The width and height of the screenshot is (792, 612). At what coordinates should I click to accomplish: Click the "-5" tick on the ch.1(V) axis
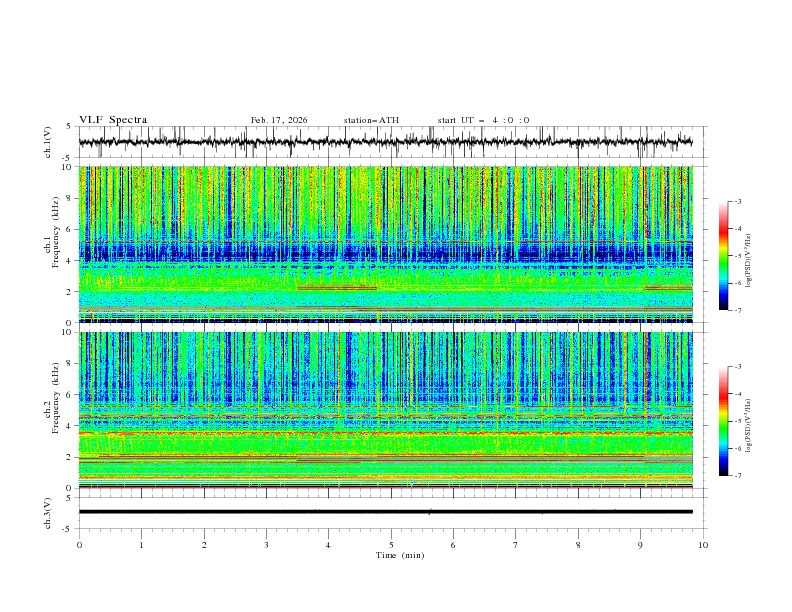tap(68, 158)
